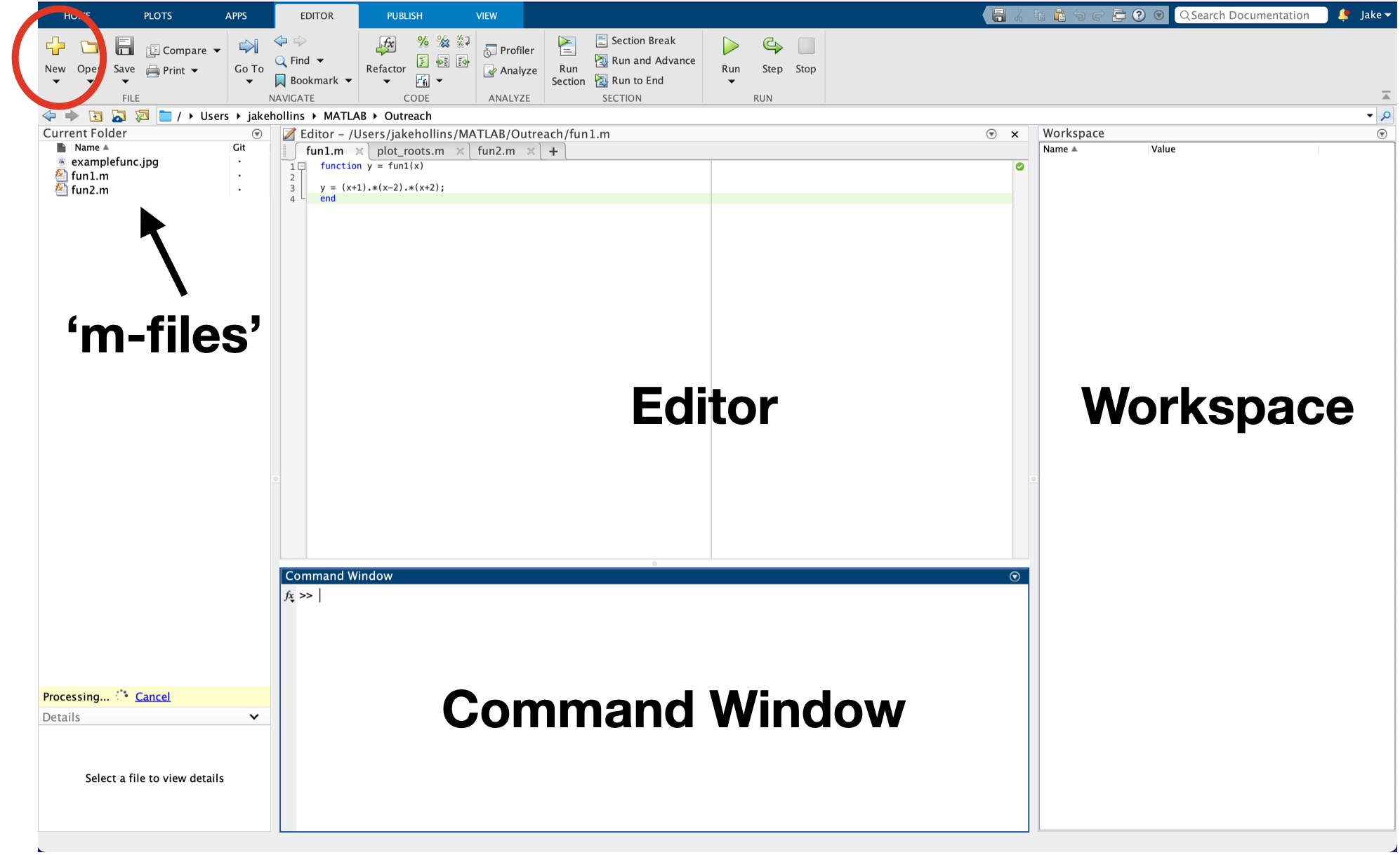This screenshot has height=855, width=1400.
Task: Click the Run to End button
Action: 630,81
